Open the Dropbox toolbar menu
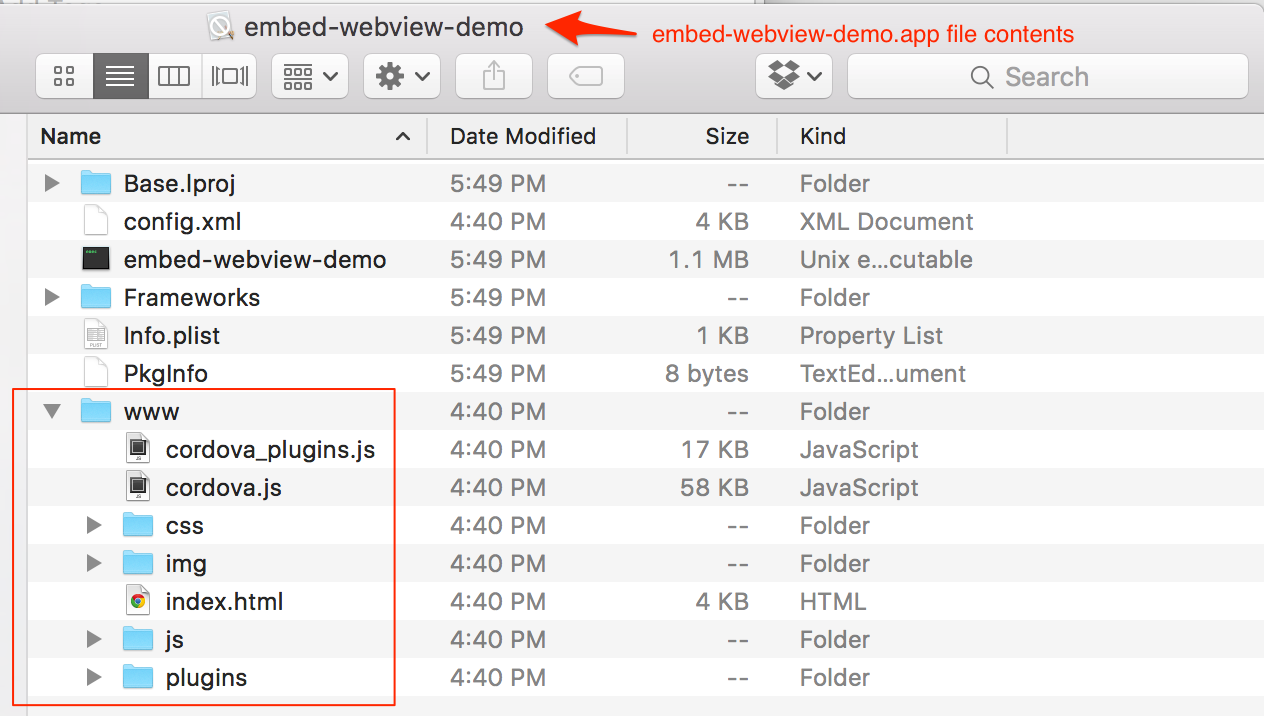Viewport: 1264px width, 716px height. 794,76
